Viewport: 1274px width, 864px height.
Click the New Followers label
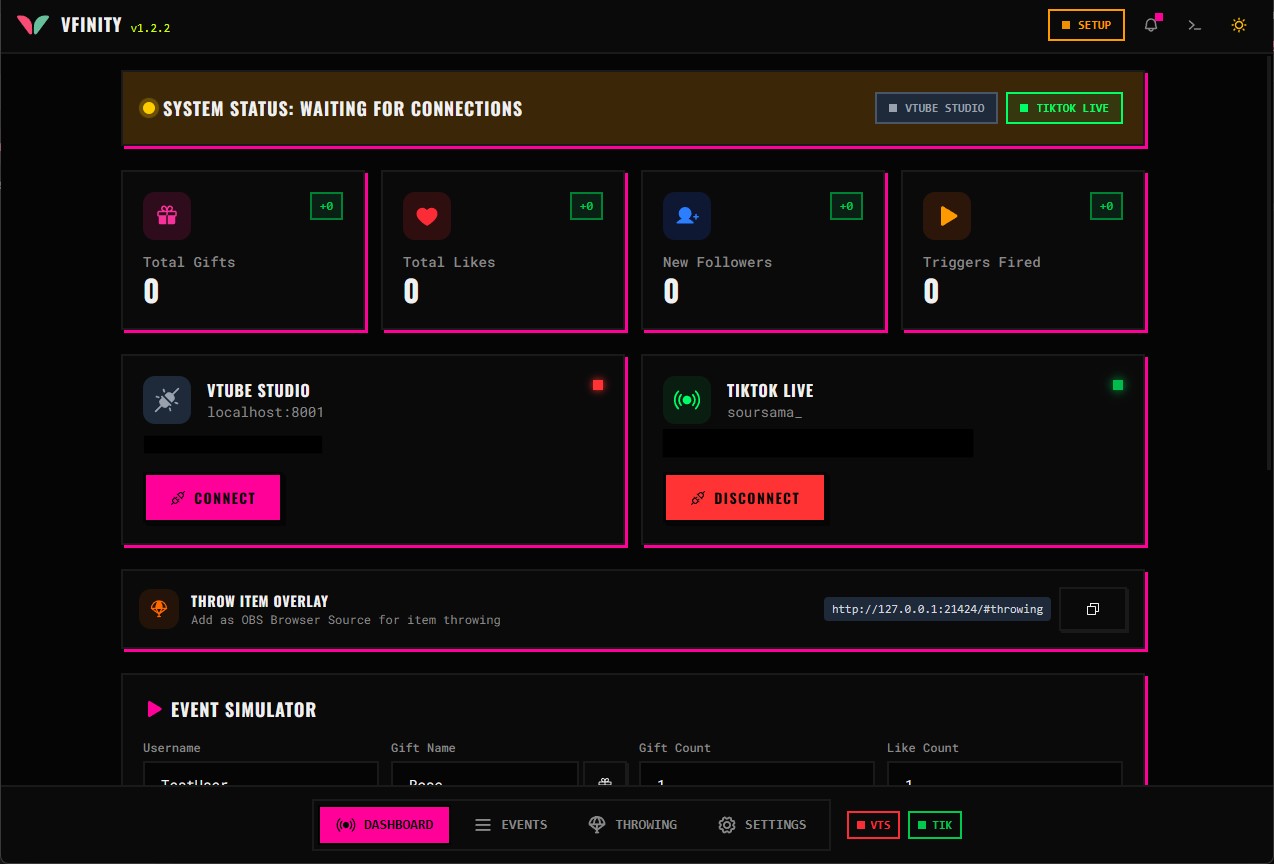[x=717, y=262]
